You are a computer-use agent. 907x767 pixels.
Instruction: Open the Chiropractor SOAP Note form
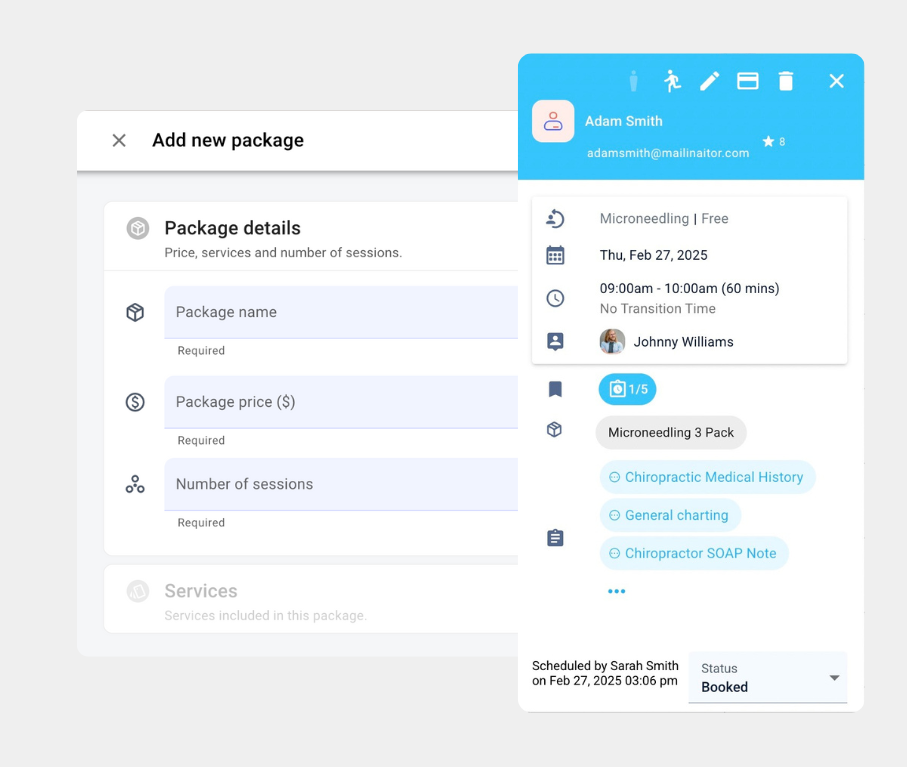coord(694,553)
